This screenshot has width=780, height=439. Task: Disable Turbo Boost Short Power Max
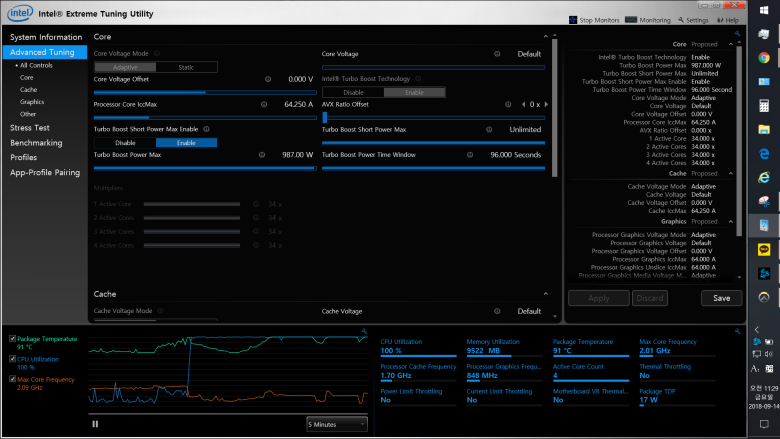click(124, 142)
